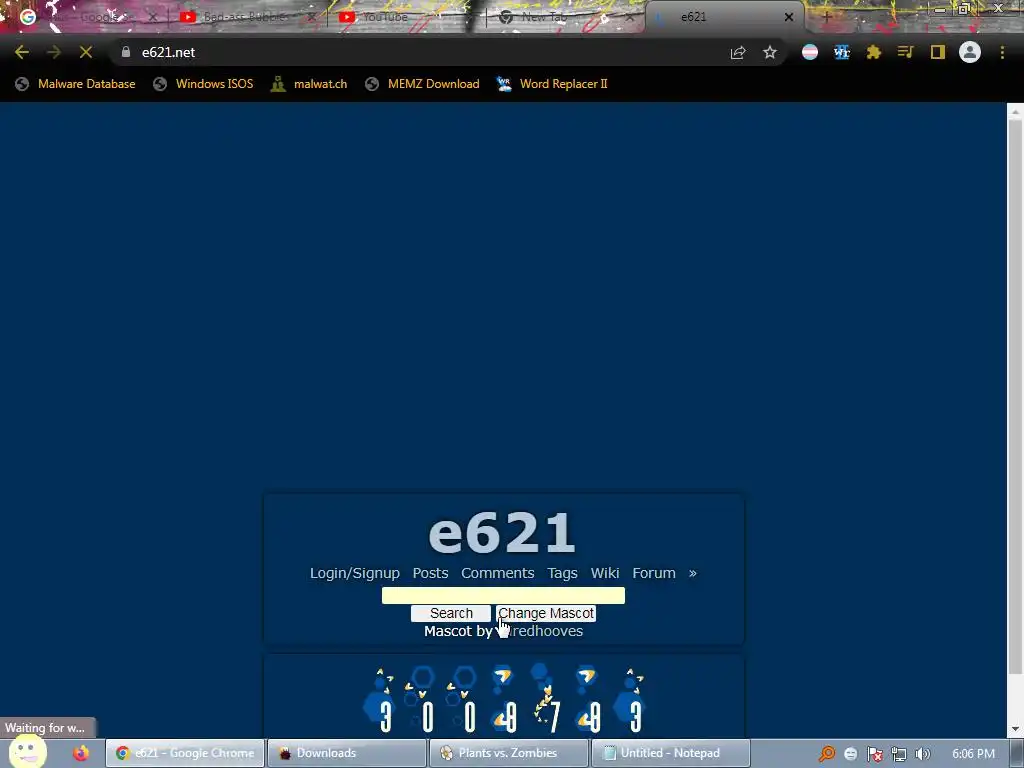Open the Tags link
The height and width of the screenshot is (768, 1024).
(562, 573)
